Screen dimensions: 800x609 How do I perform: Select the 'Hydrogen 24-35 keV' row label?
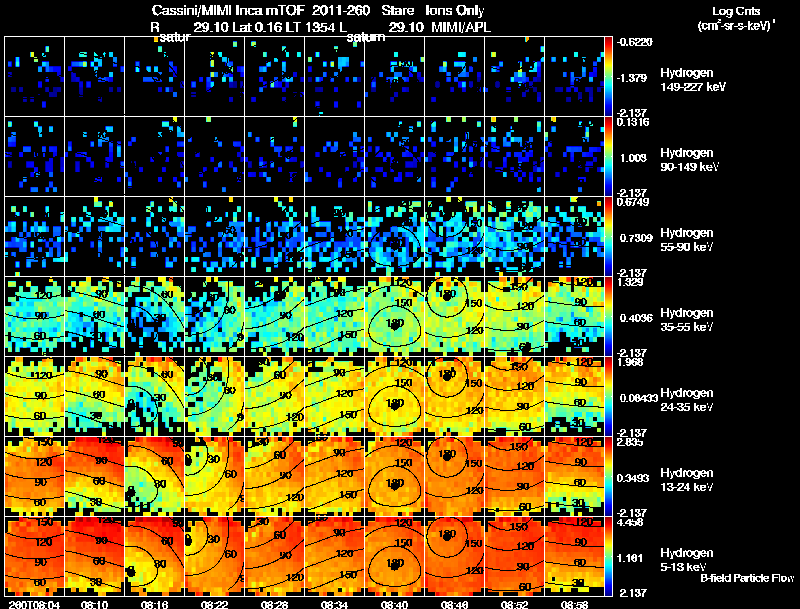point(687,400)
